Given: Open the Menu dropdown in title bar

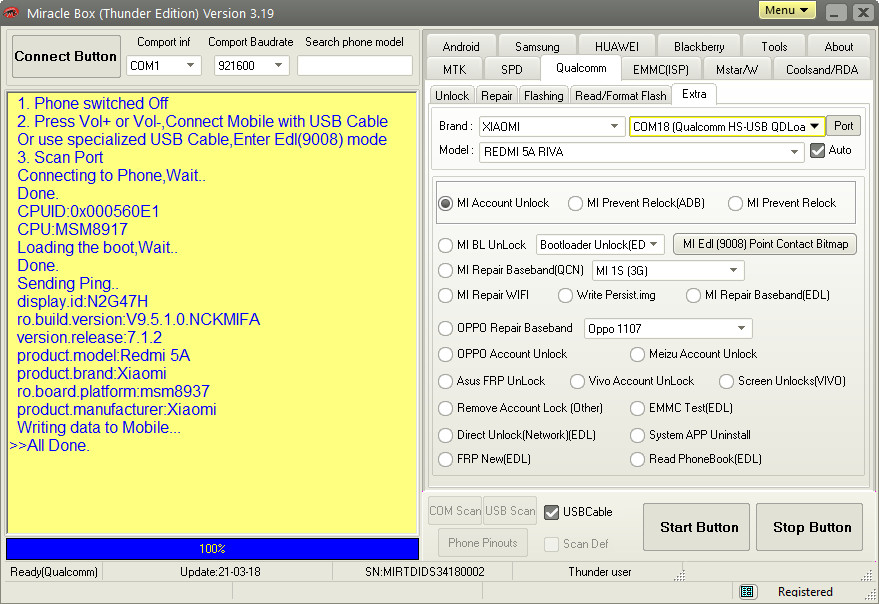Looking at the screenshot, I should (787, 10).
